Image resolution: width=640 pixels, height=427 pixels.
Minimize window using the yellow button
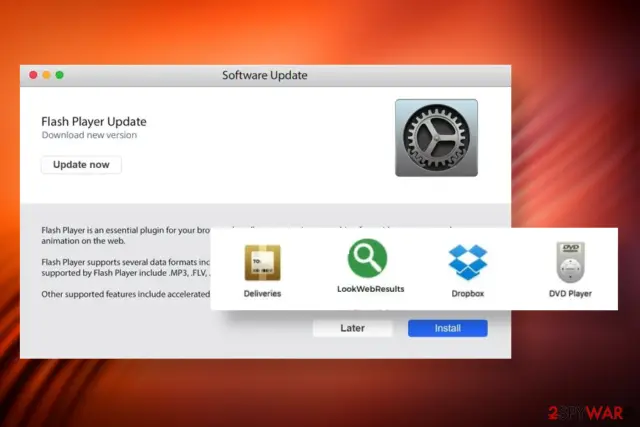47,75
